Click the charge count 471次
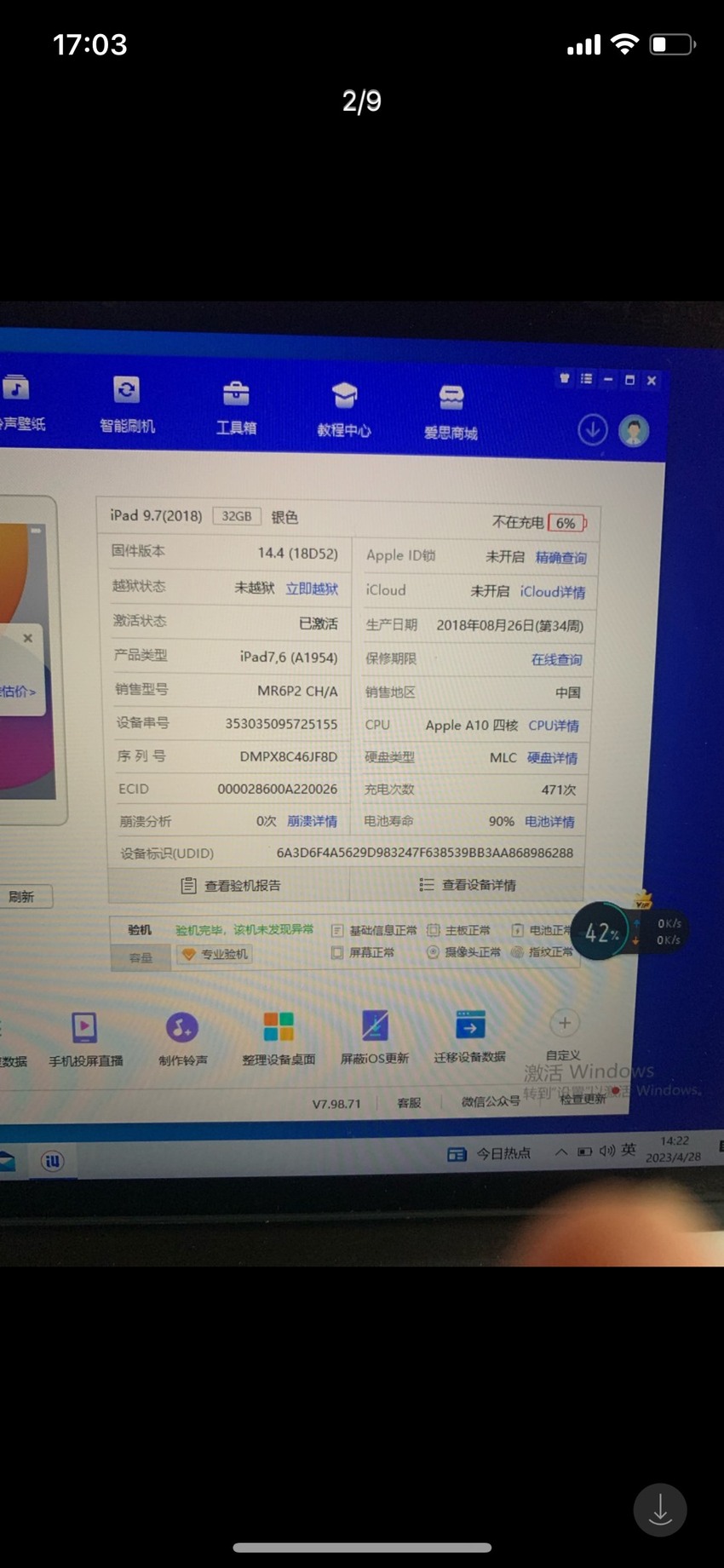Viewport: 724px width, 1568px height. [x=559, y=790]
